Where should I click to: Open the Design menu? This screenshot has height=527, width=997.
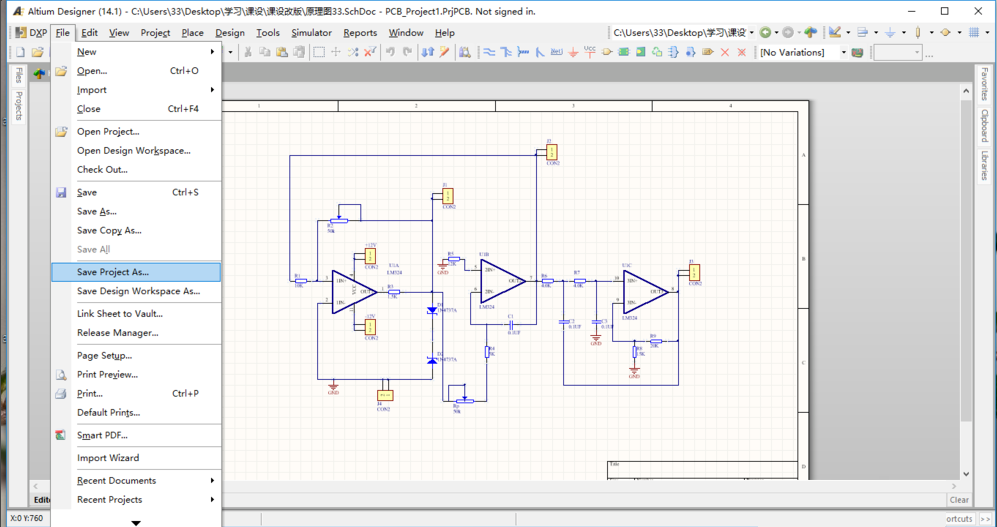coord(229,33)
